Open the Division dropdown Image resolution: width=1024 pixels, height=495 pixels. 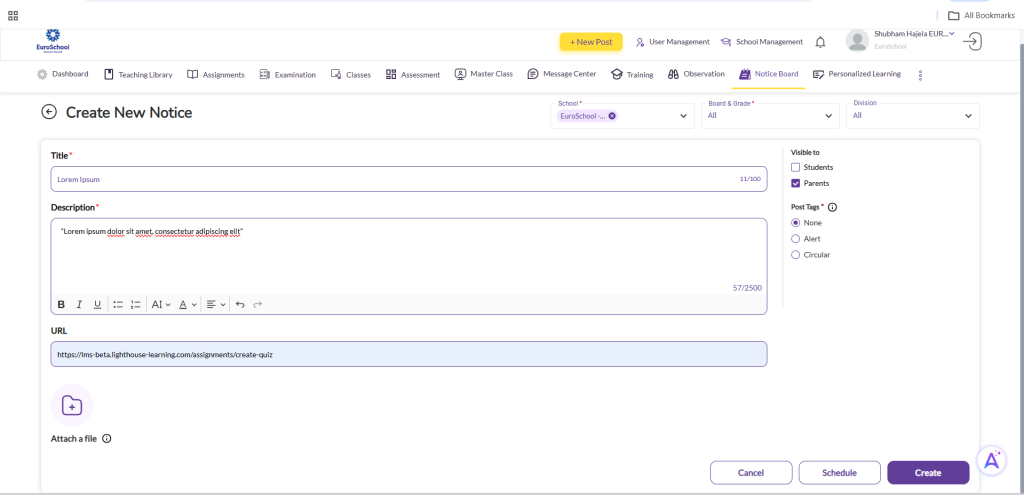[912, 116]
